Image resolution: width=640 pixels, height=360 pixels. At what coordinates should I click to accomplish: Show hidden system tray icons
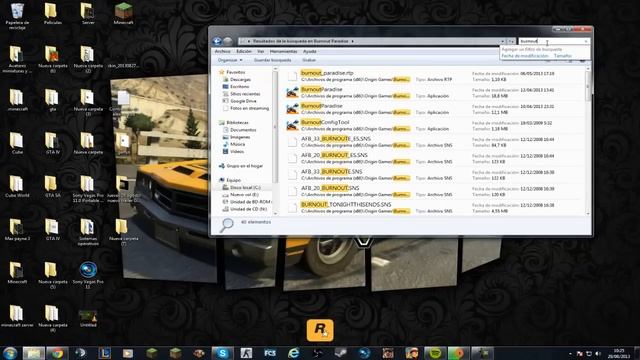[570, 353]
